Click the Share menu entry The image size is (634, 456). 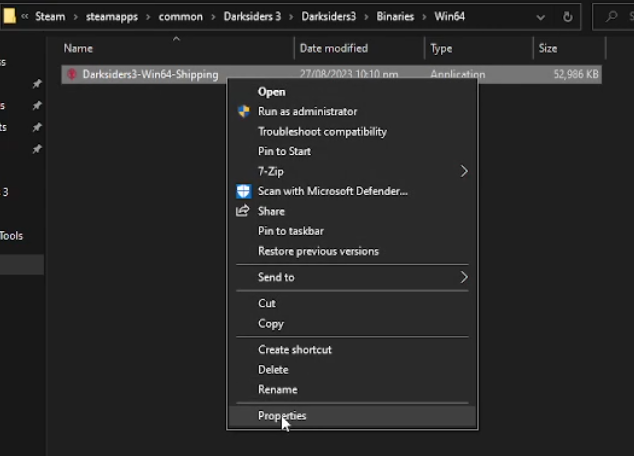[352, 211]
